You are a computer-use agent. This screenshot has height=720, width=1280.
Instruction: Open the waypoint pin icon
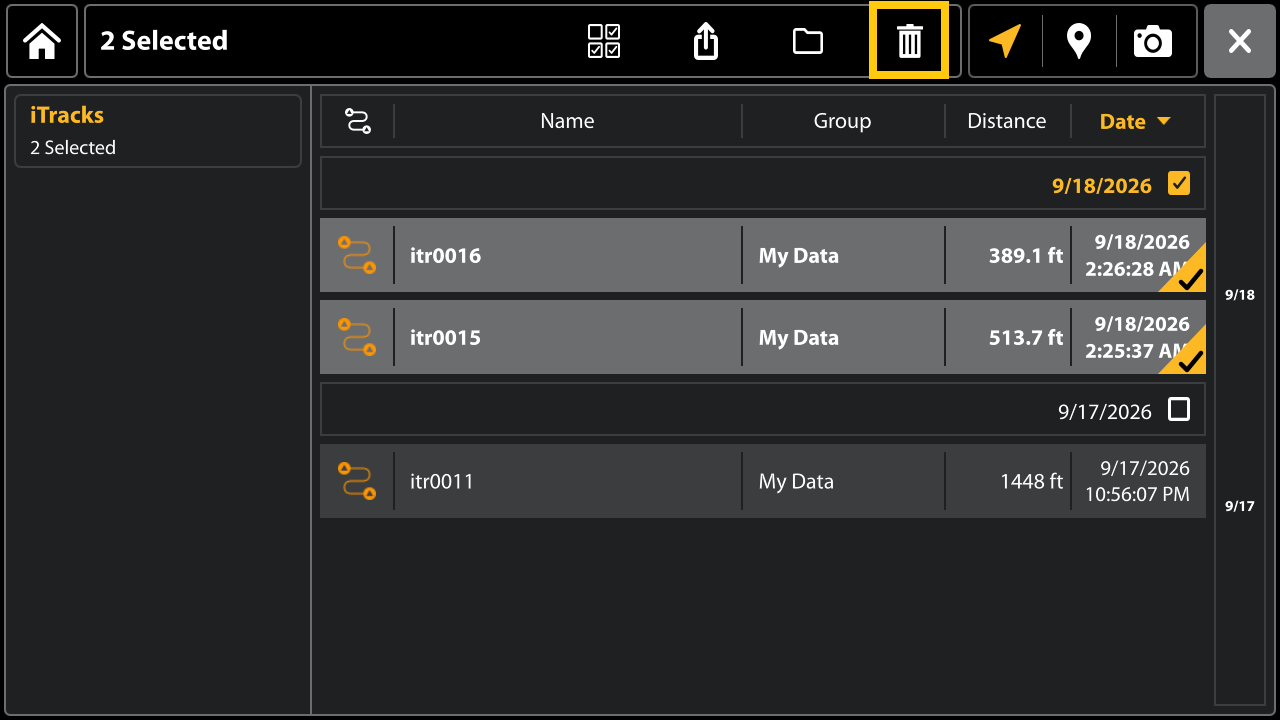[1078, 41]
